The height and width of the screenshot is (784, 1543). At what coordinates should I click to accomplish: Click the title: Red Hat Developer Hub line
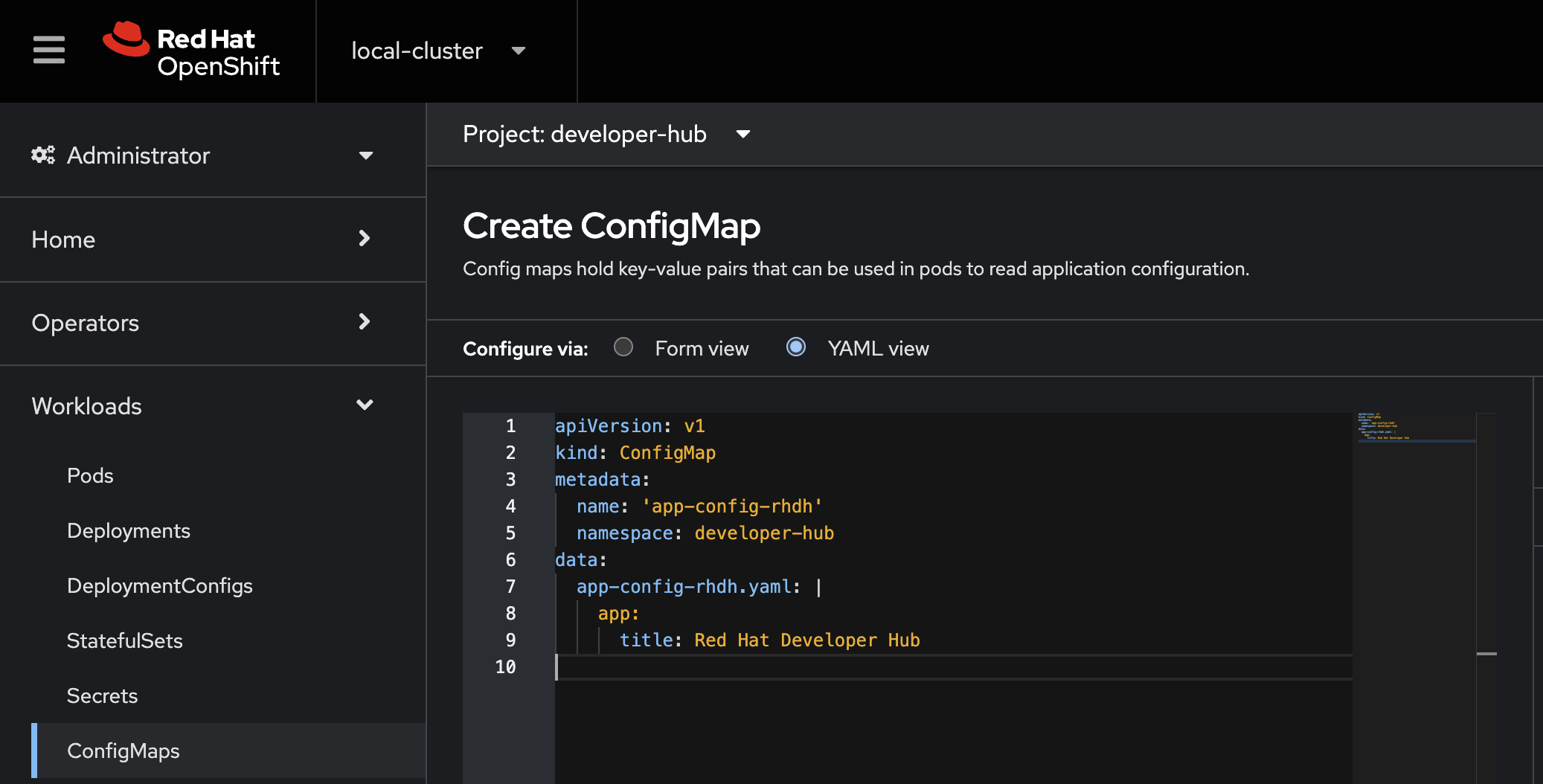[x=770, y=640]
